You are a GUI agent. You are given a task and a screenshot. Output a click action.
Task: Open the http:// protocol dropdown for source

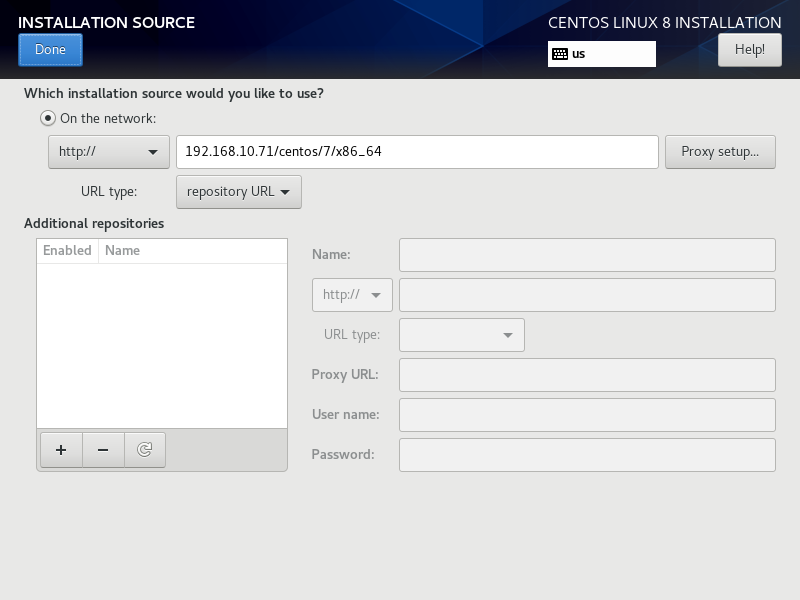108,152
